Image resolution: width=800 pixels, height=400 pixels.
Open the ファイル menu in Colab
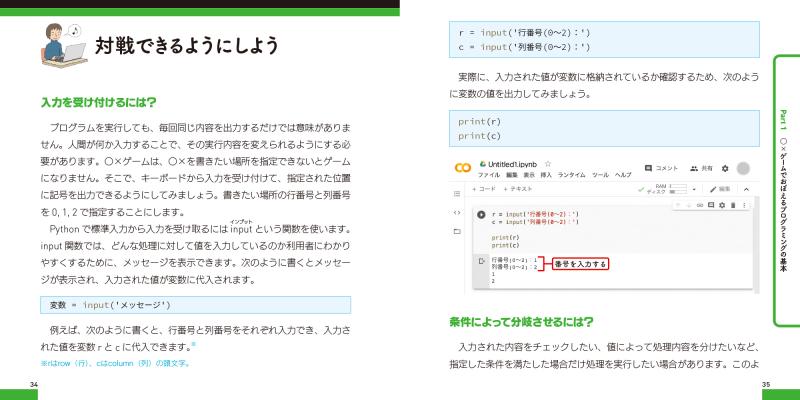(x=489, y=175)
